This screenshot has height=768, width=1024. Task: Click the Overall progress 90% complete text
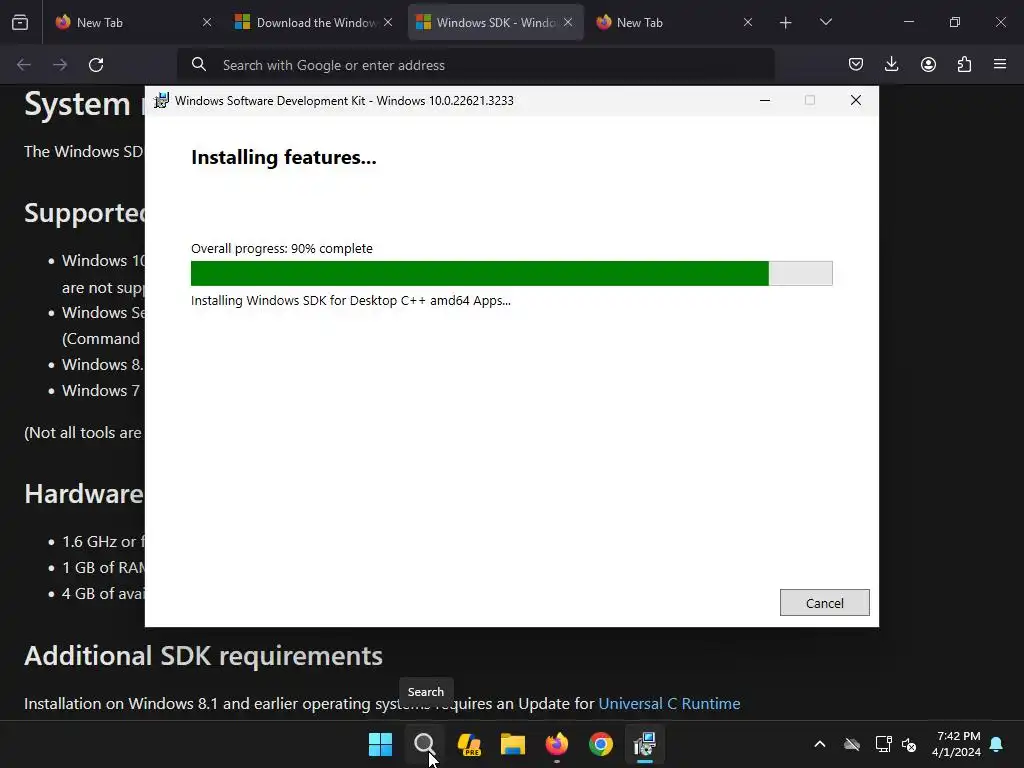(x=281, y=248)
